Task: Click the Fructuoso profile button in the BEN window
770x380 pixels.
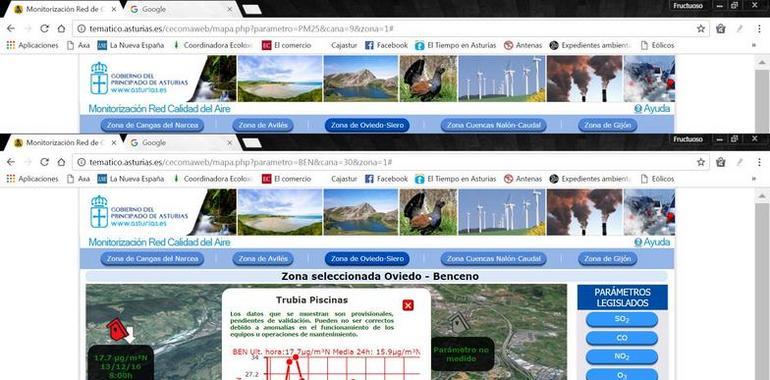Action: coord(688,139)
